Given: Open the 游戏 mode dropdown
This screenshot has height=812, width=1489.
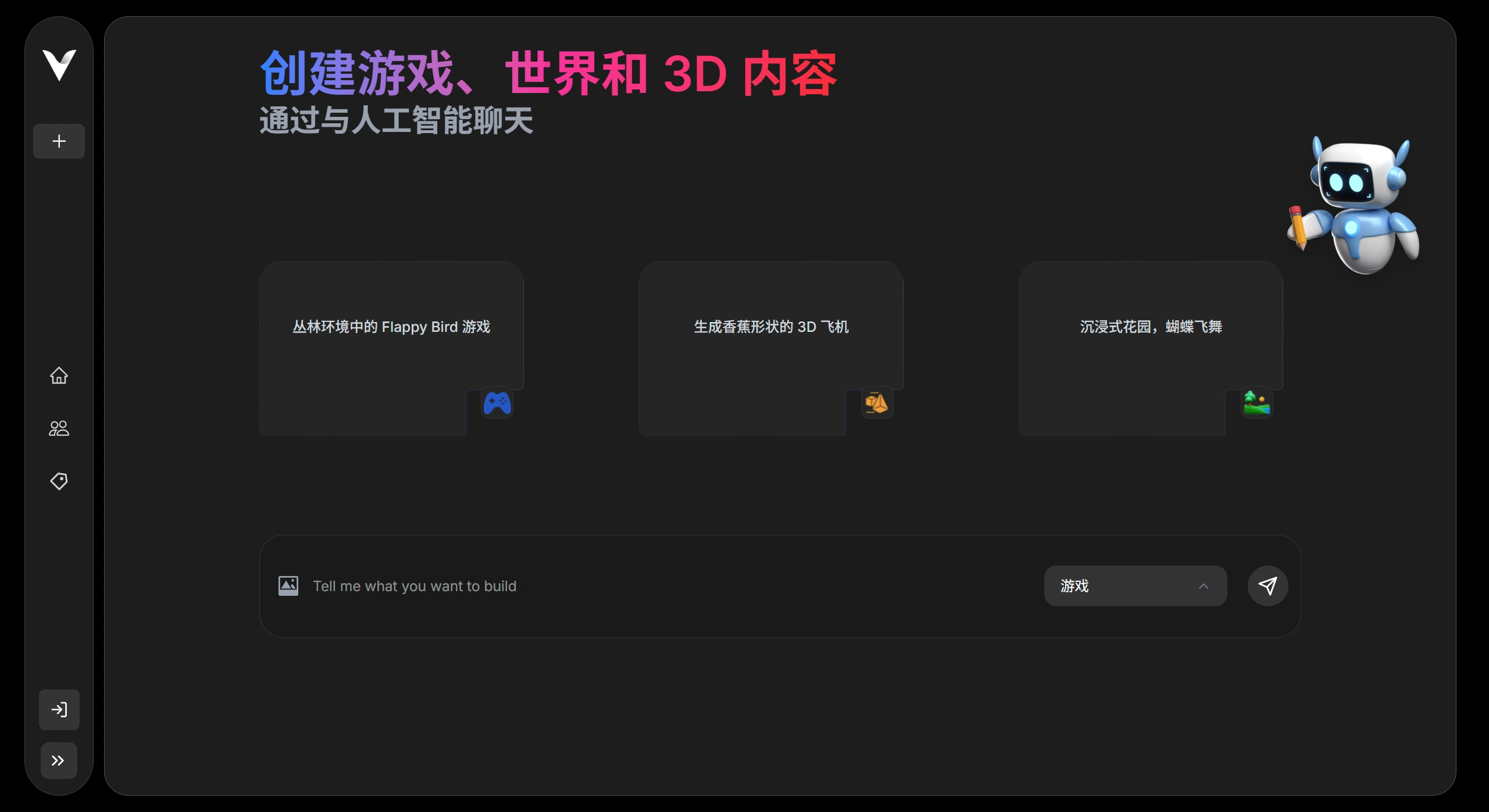Looking at the screenshot, I should pyautogui.click(x=1134, y=585).
